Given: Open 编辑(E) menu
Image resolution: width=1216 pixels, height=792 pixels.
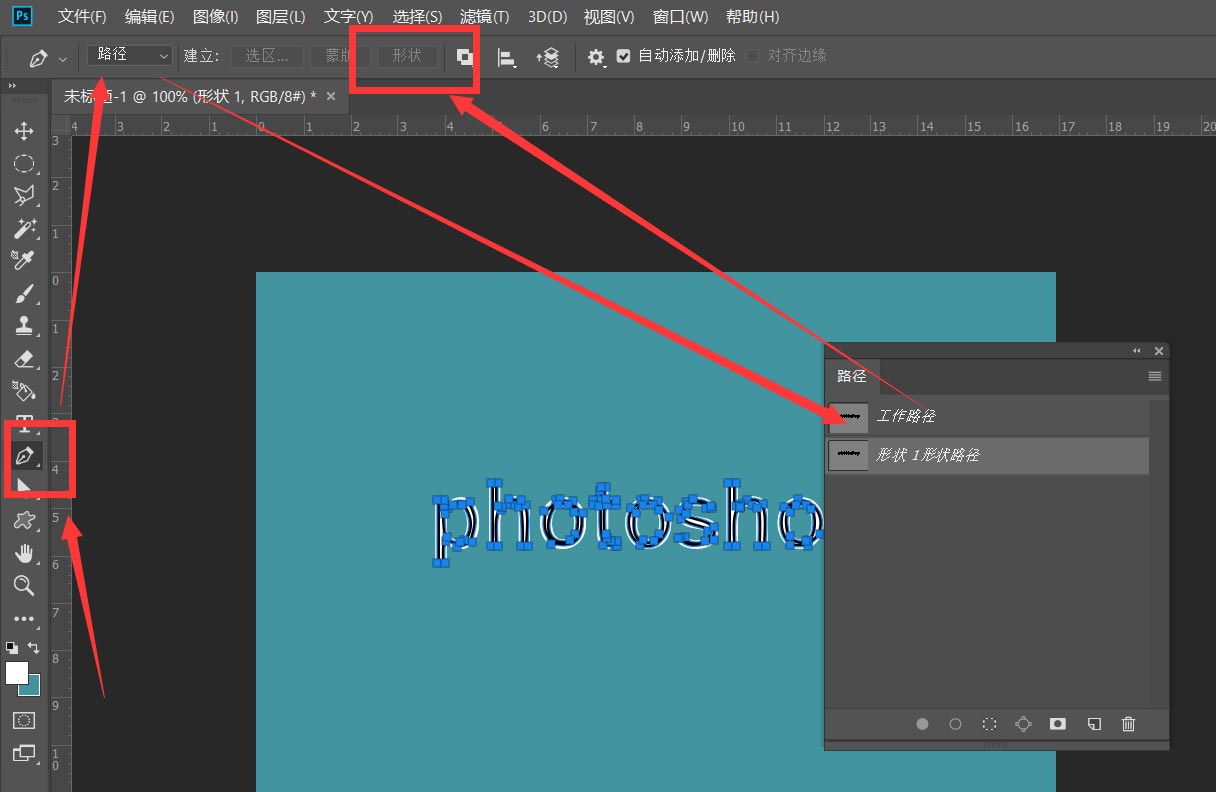Looking at the screenshot, I should tap(150, 17).
